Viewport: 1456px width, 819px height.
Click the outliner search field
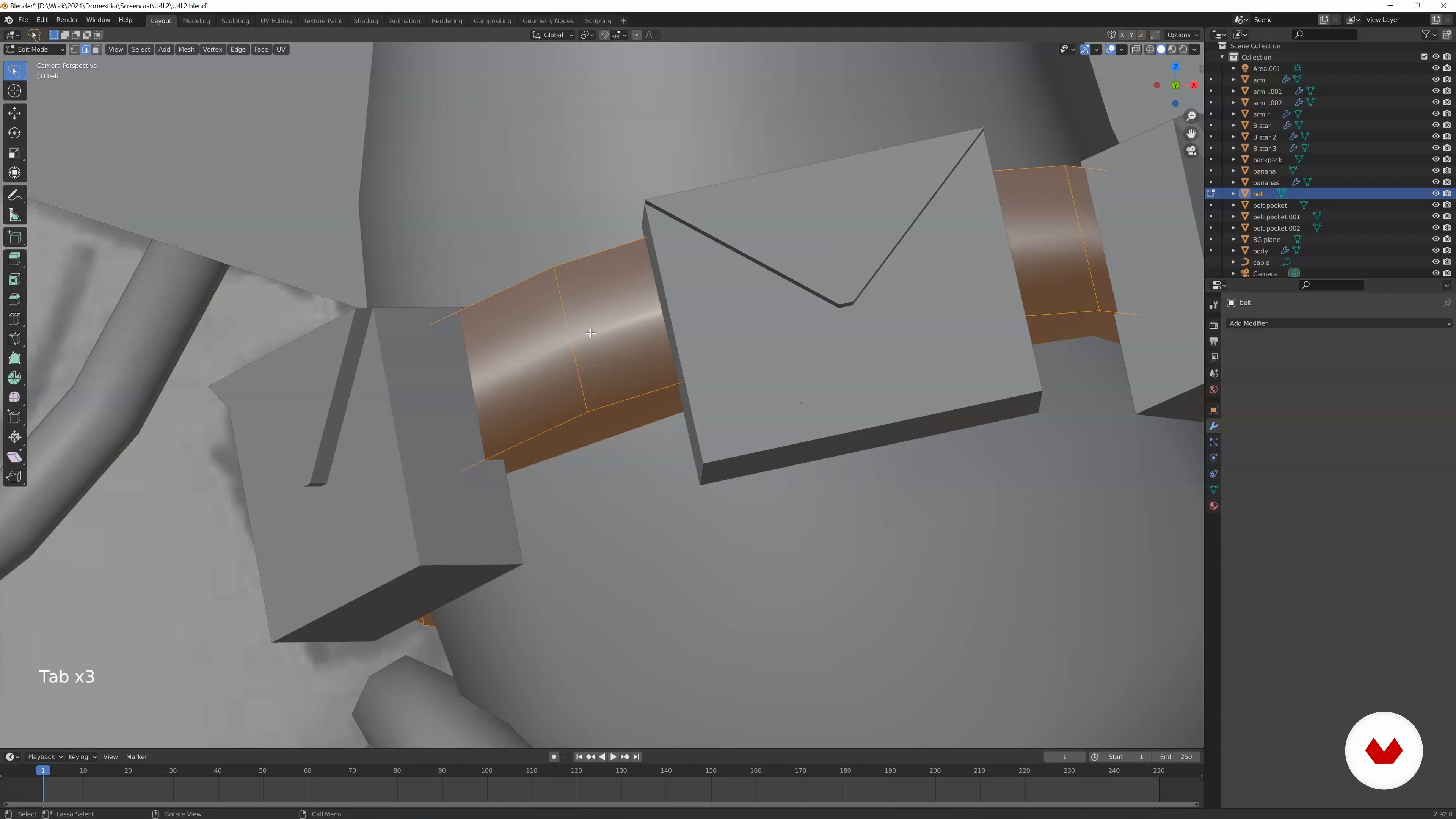[x=1324, y=35]
